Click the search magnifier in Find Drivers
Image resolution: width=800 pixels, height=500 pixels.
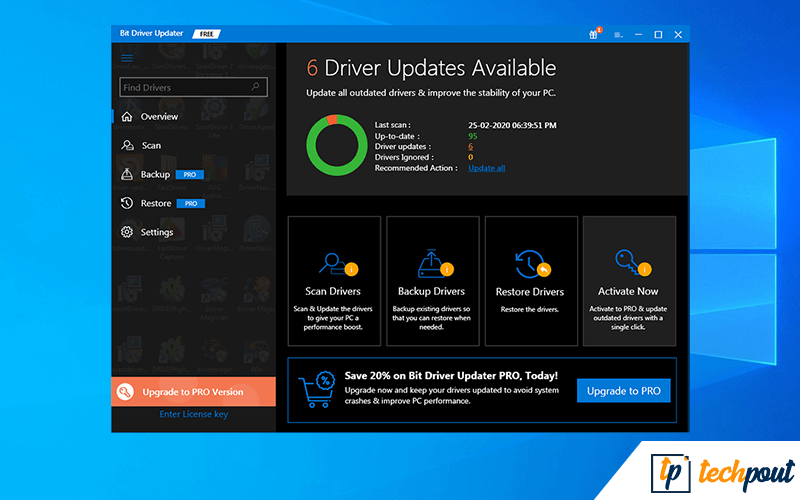point(259,88)
